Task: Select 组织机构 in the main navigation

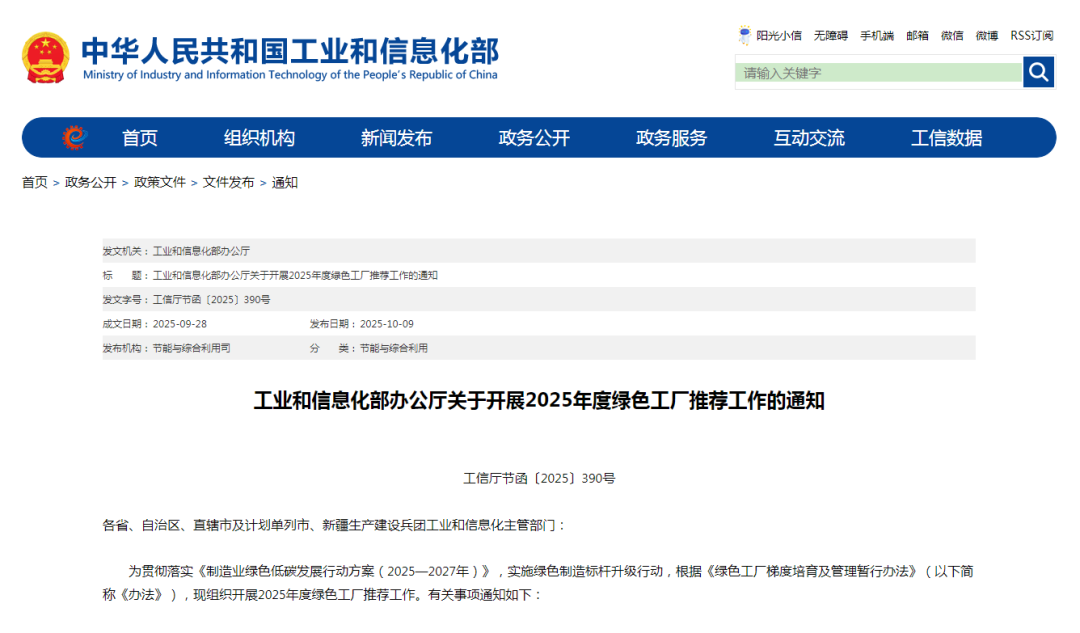Action: [259, 138]
